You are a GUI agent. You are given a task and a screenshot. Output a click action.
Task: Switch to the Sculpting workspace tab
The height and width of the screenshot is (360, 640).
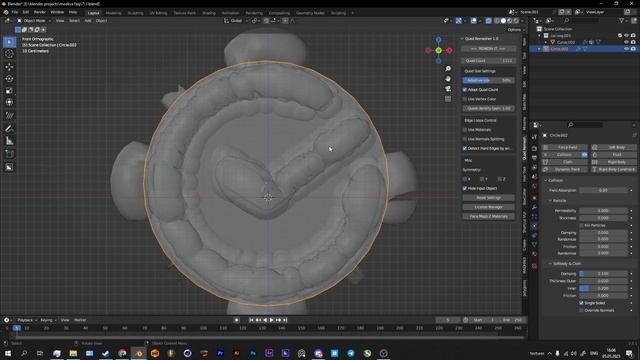[x=135, y=13]
